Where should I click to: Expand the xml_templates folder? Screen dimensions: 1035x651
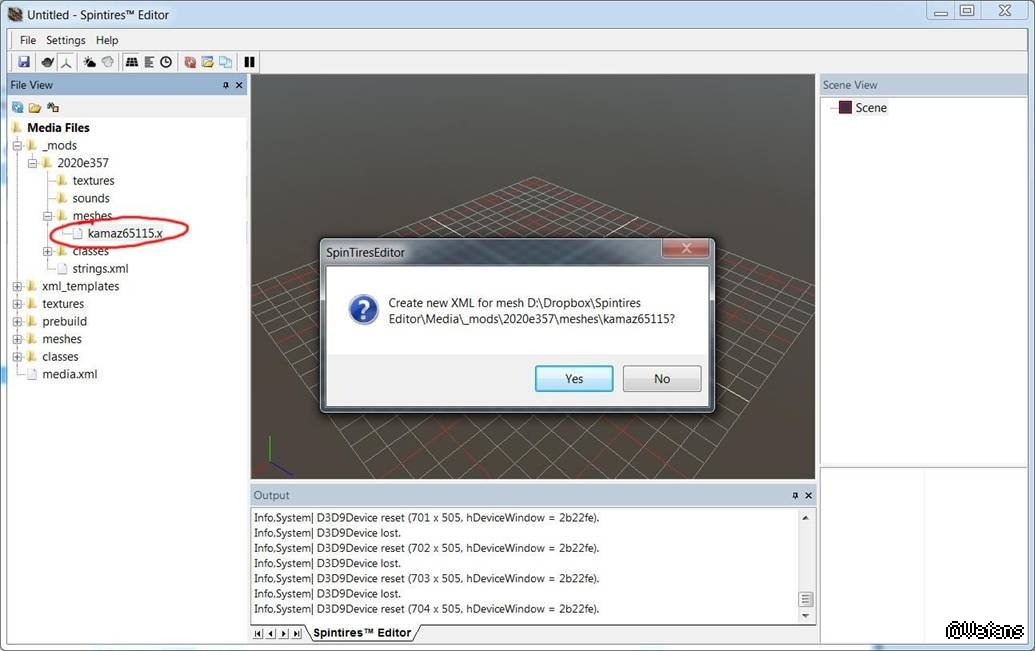point(18,287)
